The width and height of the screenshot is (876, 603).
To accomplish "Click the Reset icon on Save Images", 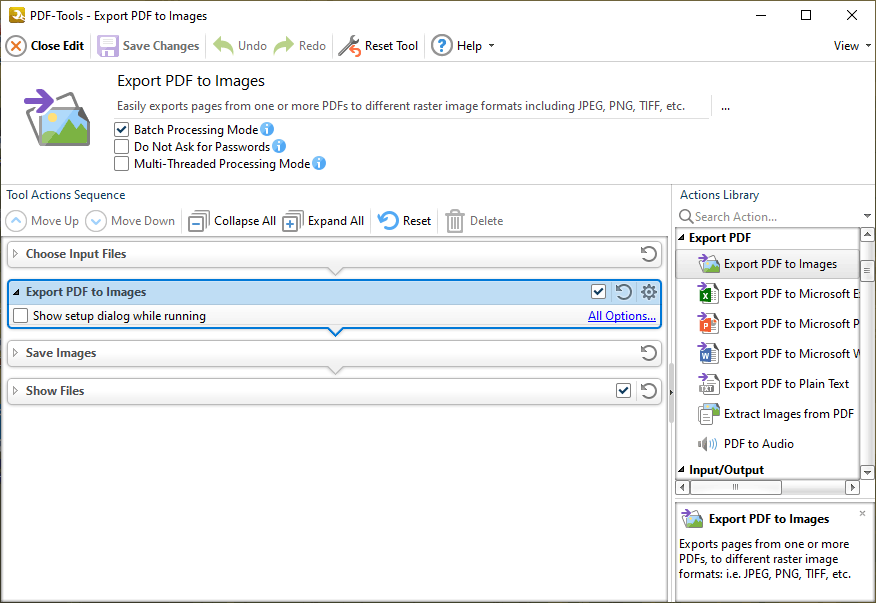I will [648, 353].
